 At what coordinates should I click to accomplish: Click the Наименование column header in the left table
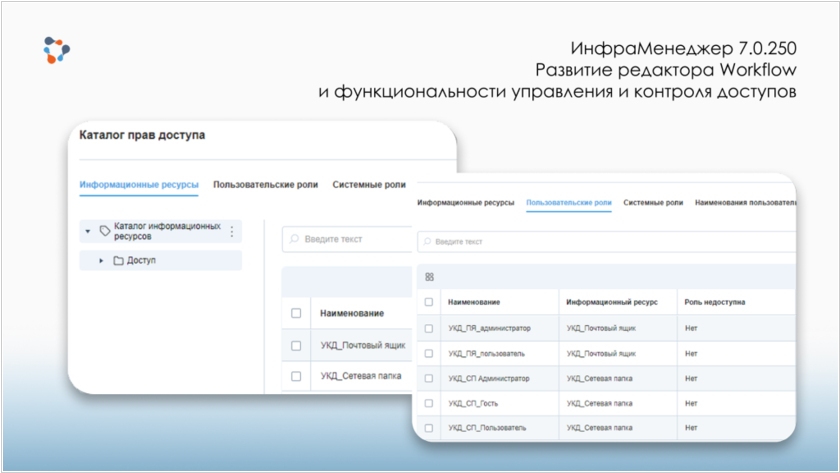[352, 313]
